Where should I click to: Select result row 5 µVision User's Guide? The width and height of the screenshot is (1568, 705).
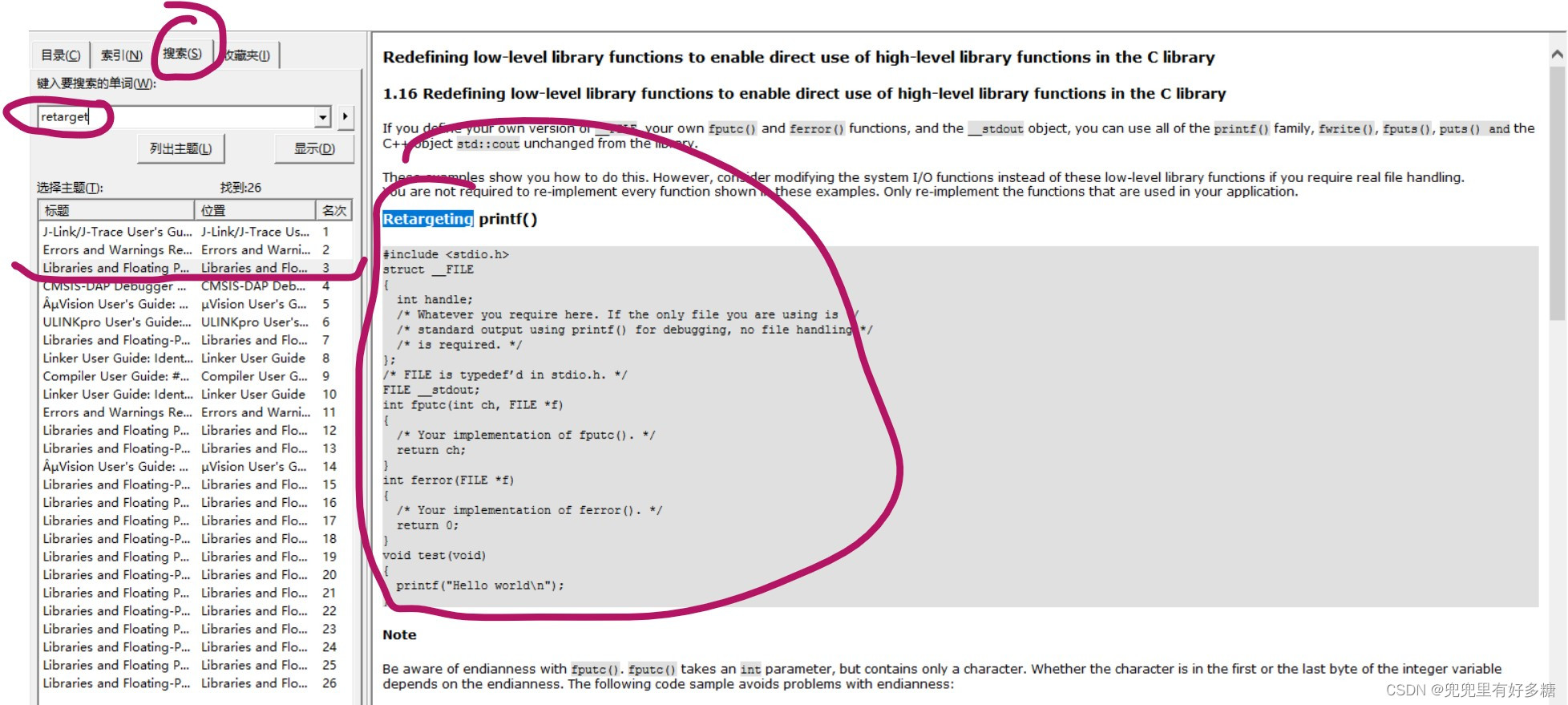[195, 304]
